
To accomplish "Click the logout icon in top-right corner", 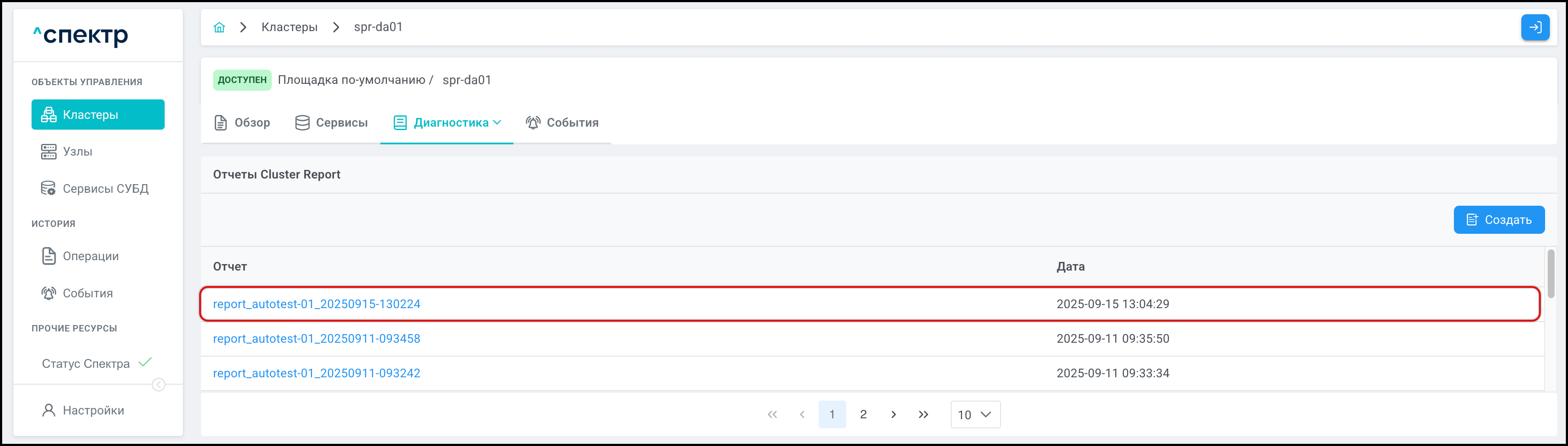I will [1535, 27].
